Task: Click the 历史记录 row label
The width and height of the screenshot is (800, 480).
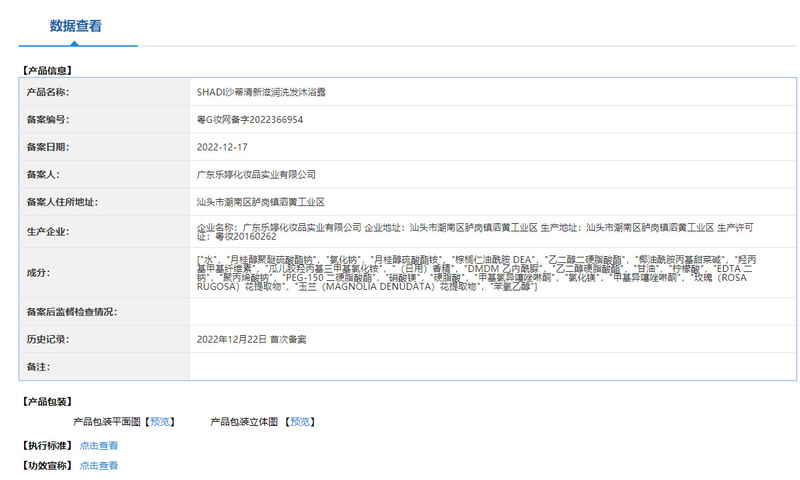Action: pyautogui.click(x=47, y=340)
